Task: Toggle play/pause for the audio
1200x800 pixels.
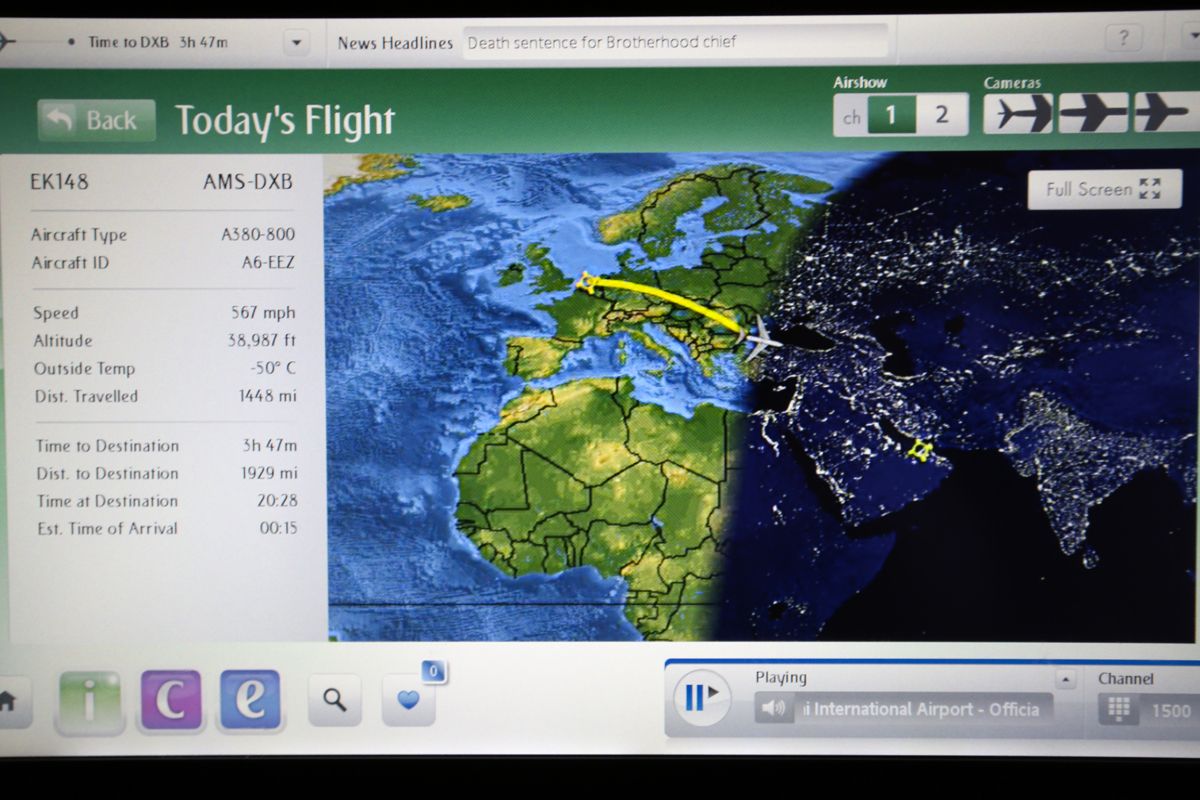Action: [702, 697]
